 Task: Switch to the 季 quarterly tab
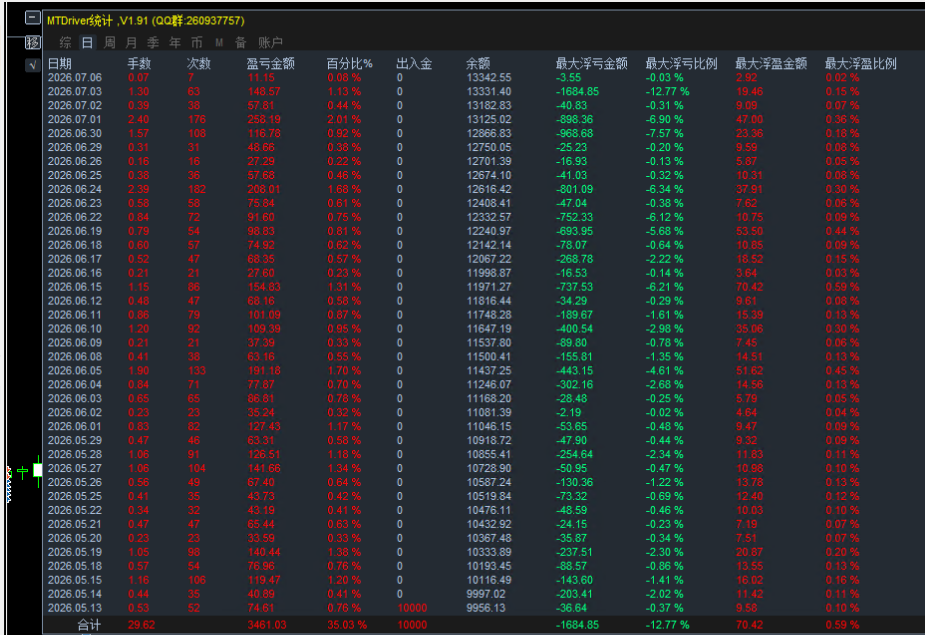[153, 42]
